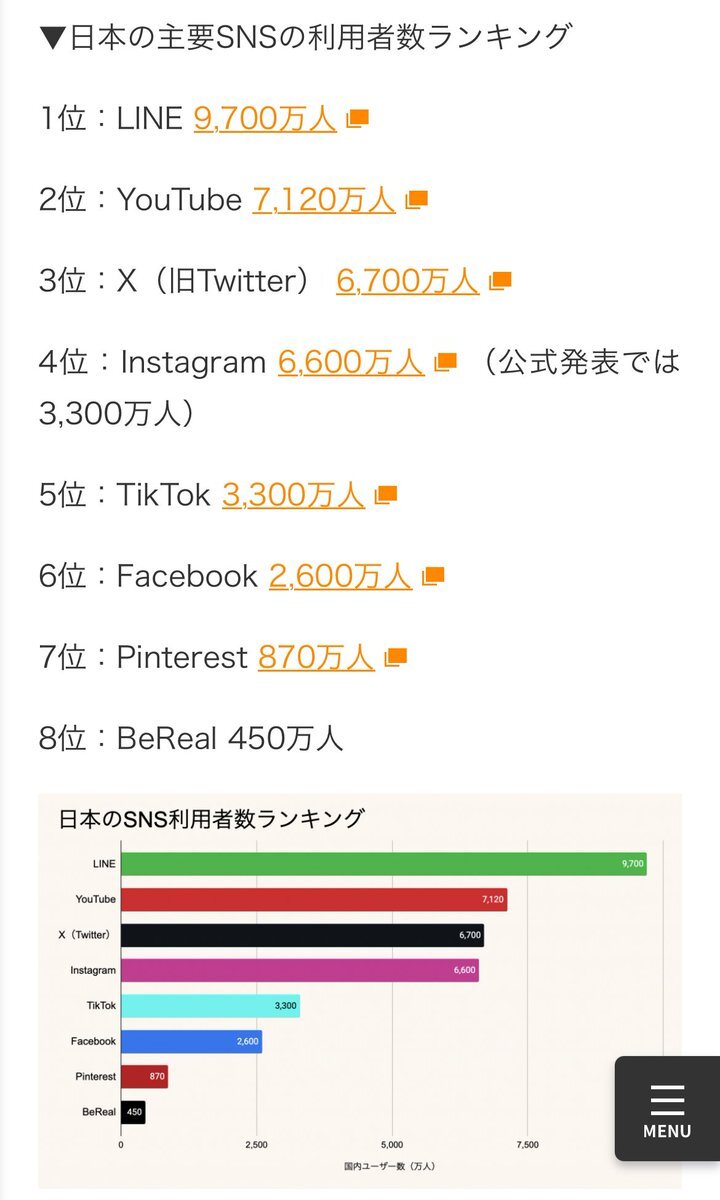Follow the LINE 9,700万人 link
The height and width of the screenshot is (1200, 720).
(x=265, y=119)
